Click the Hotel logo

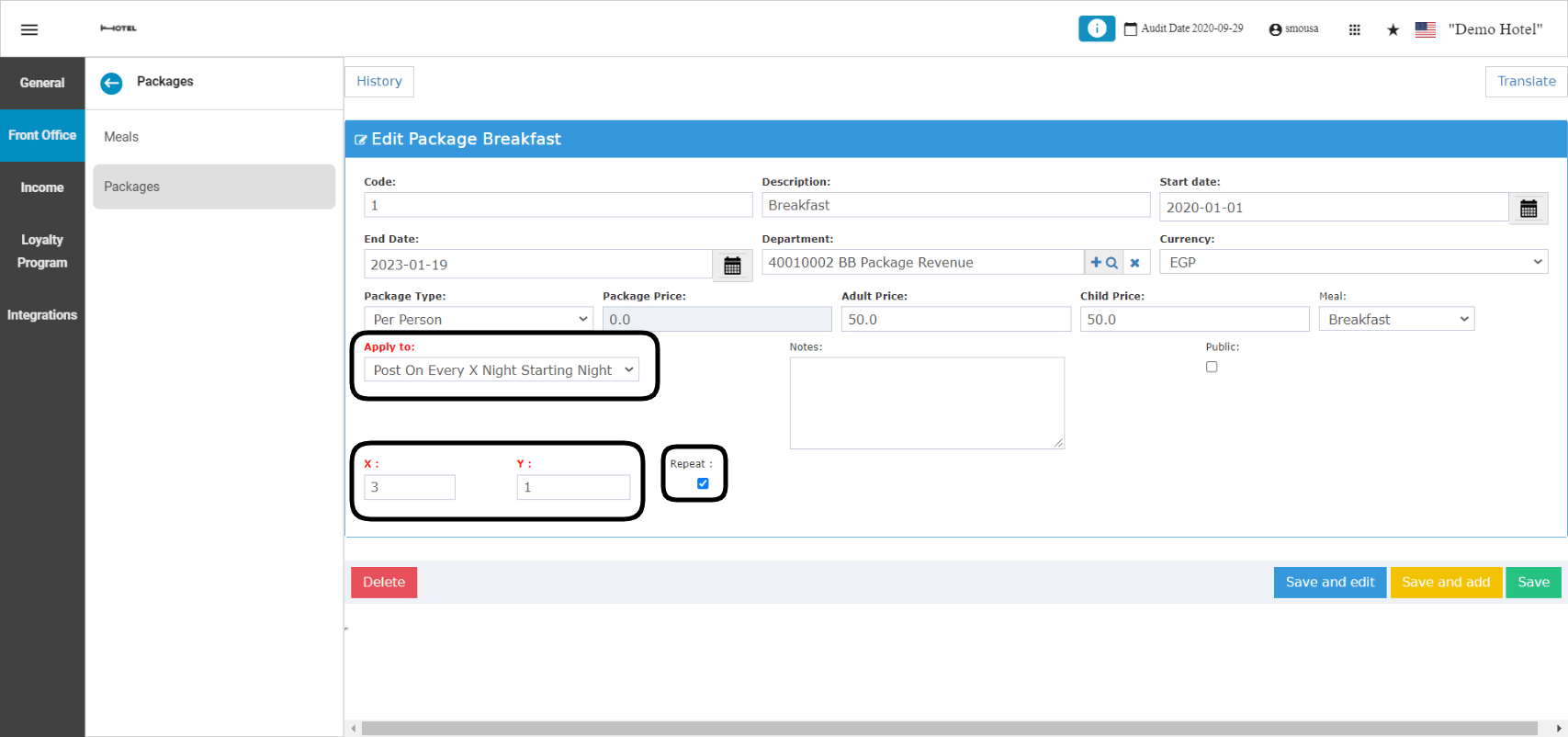point(118,28)
